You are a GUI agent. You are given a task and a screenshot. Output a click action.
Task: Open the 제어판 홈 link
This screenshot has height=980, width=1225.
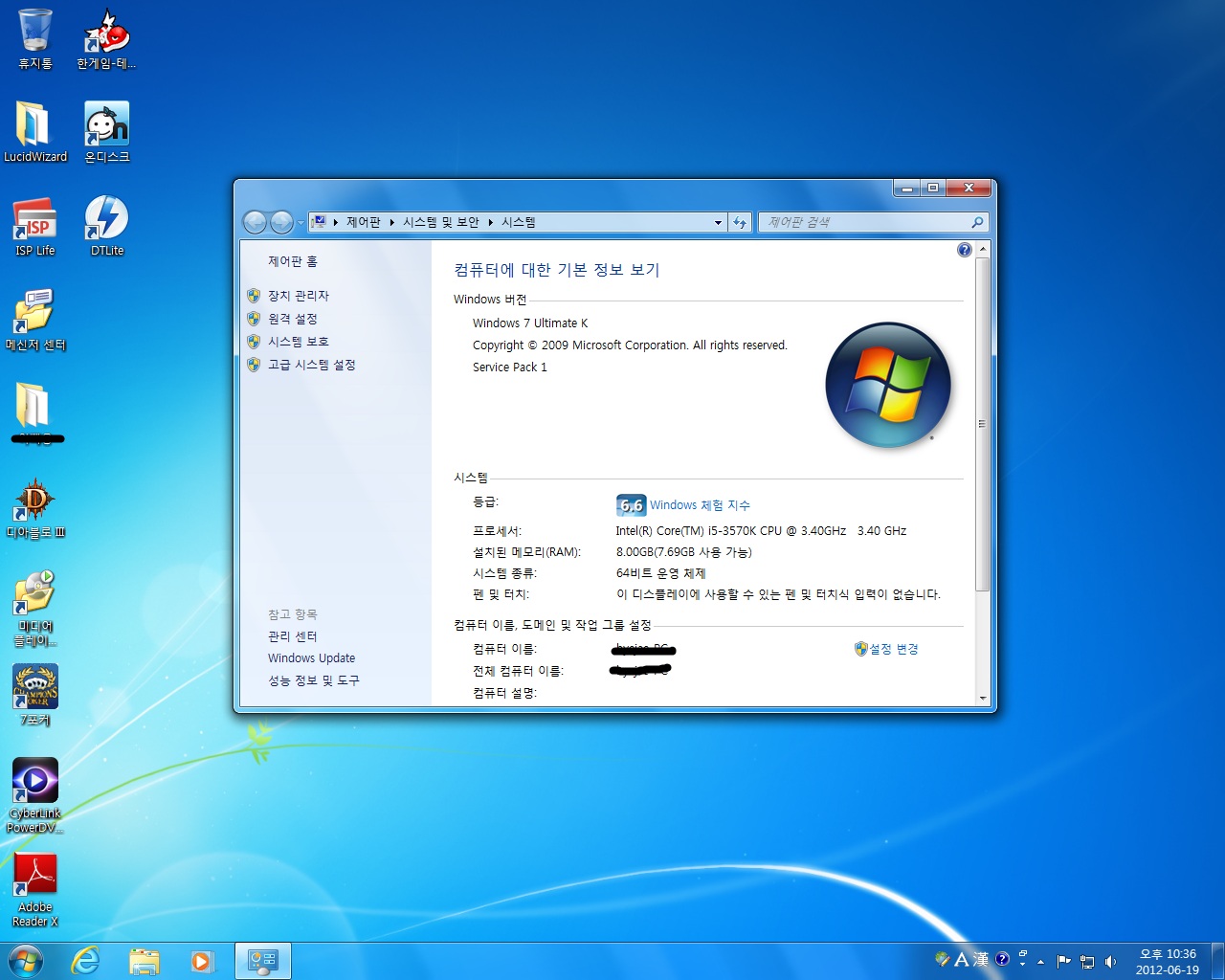point(293,261)
